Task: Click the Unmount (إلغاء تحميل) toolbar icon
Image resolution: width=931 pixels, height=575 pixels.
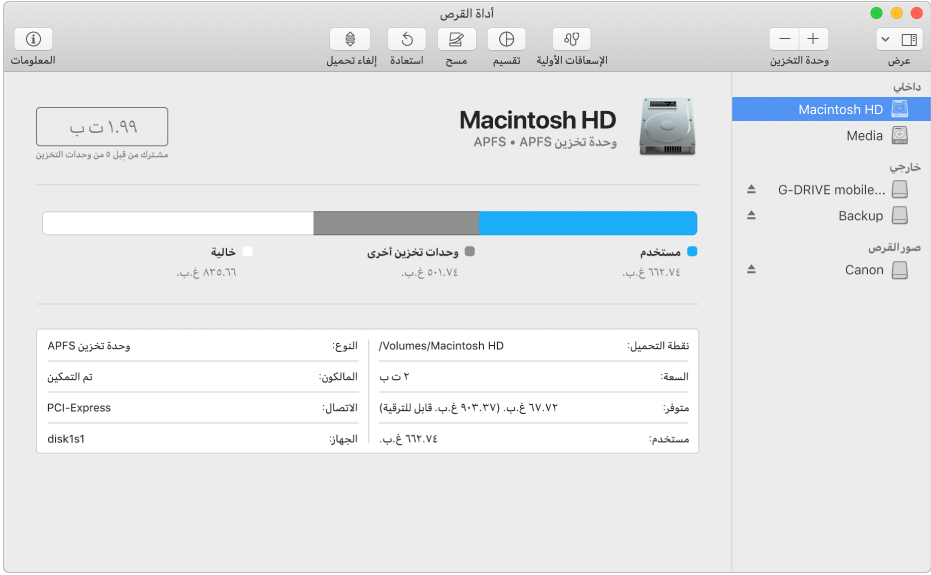Action: pos(350,39)
